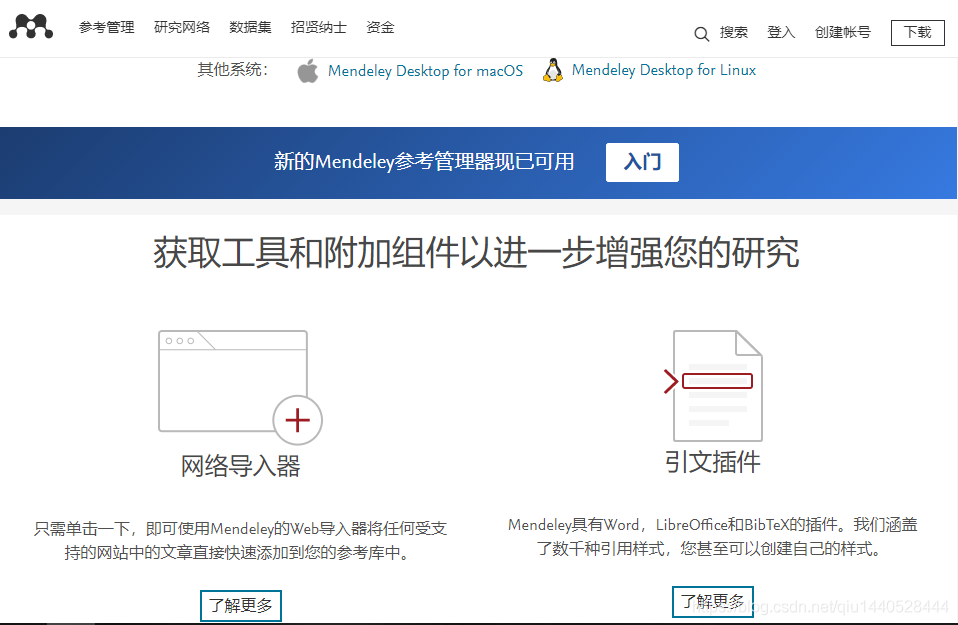958x625 pixels.
Task: Click the citation plugin document illustration
Action: coord(713,386)
